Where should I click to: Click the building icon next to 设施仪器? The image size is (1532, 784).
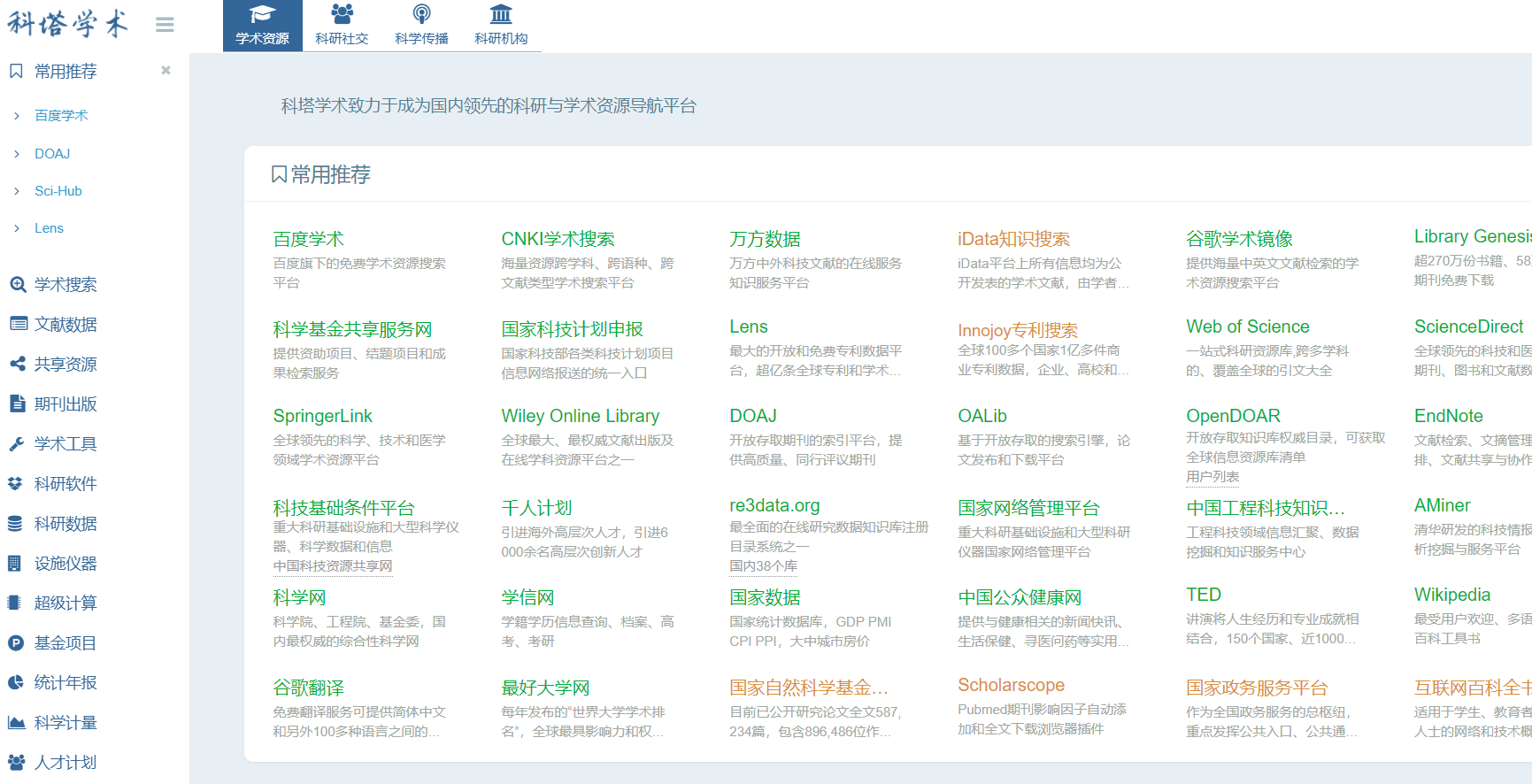(x=14, y=563)
